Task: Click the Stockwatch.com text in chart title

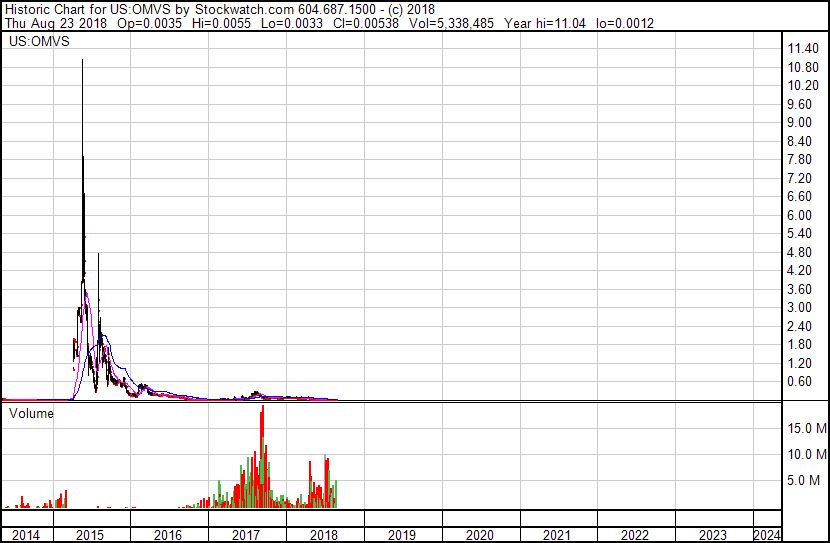Action: pyautogui.click(x=245, y=8)
